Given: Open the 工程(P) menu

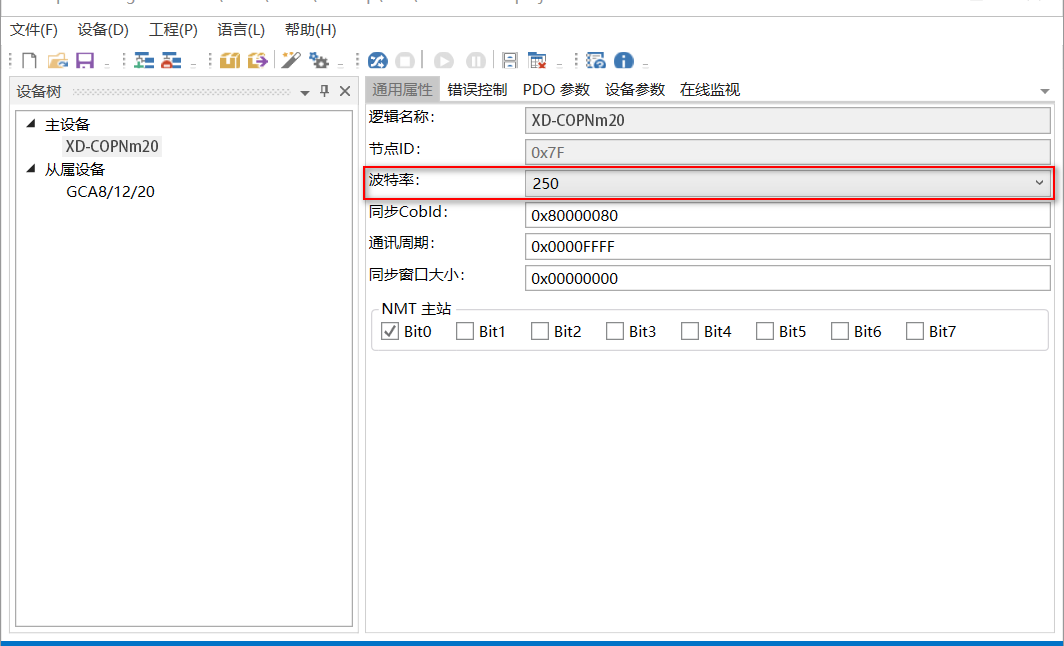Looking at the screenshot, I should click(171, 30).
